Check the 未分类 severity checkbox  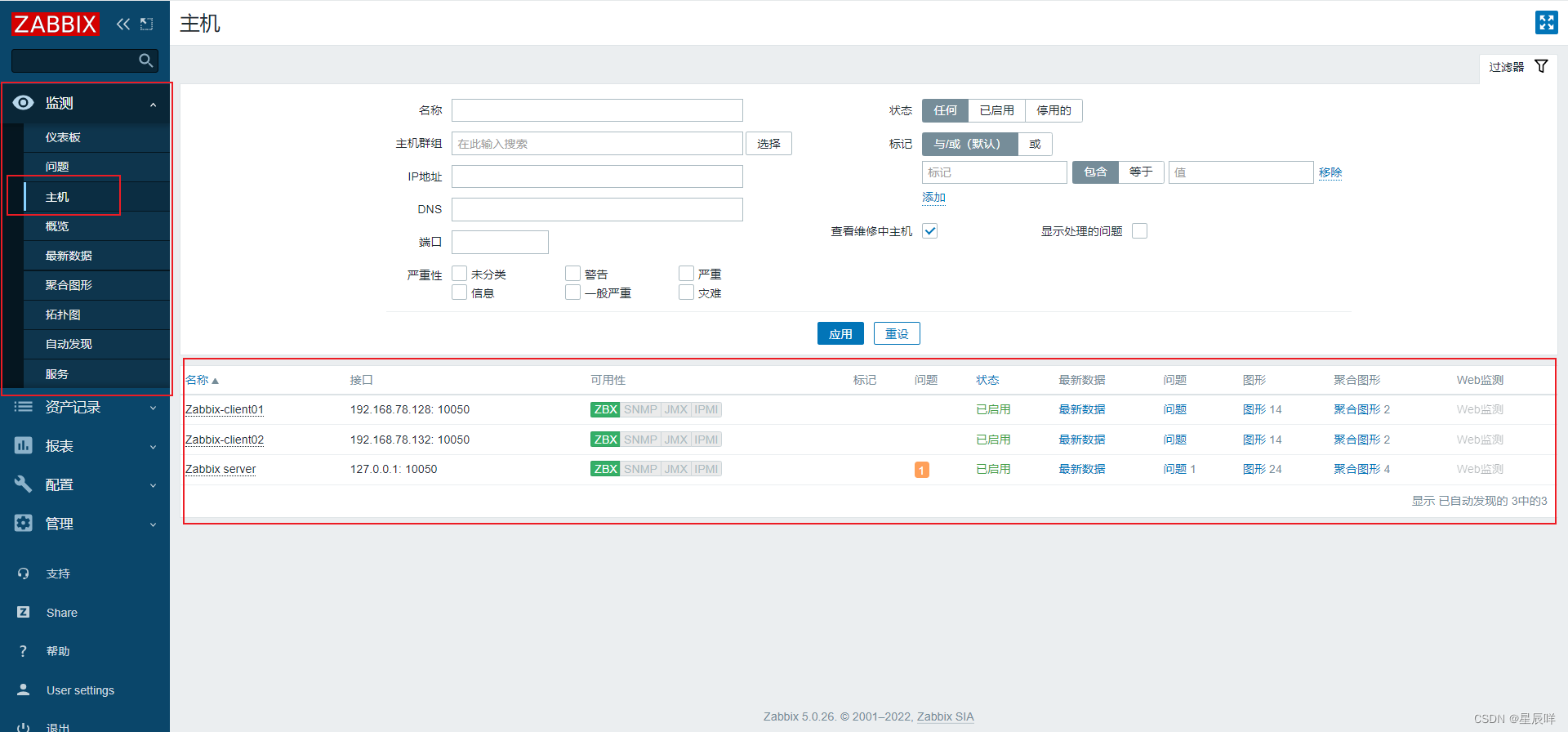click(x=459, y=274)
